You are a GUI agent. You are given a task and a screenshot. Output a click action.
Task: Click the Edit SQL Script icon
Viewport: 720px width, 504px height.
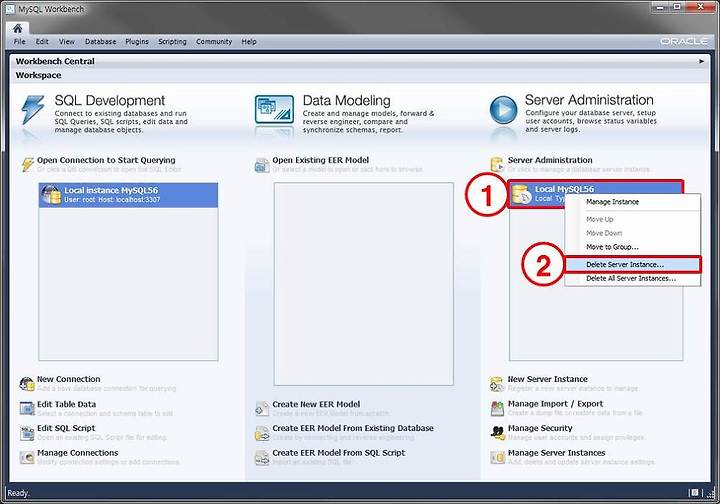click(x=27, y=433)
